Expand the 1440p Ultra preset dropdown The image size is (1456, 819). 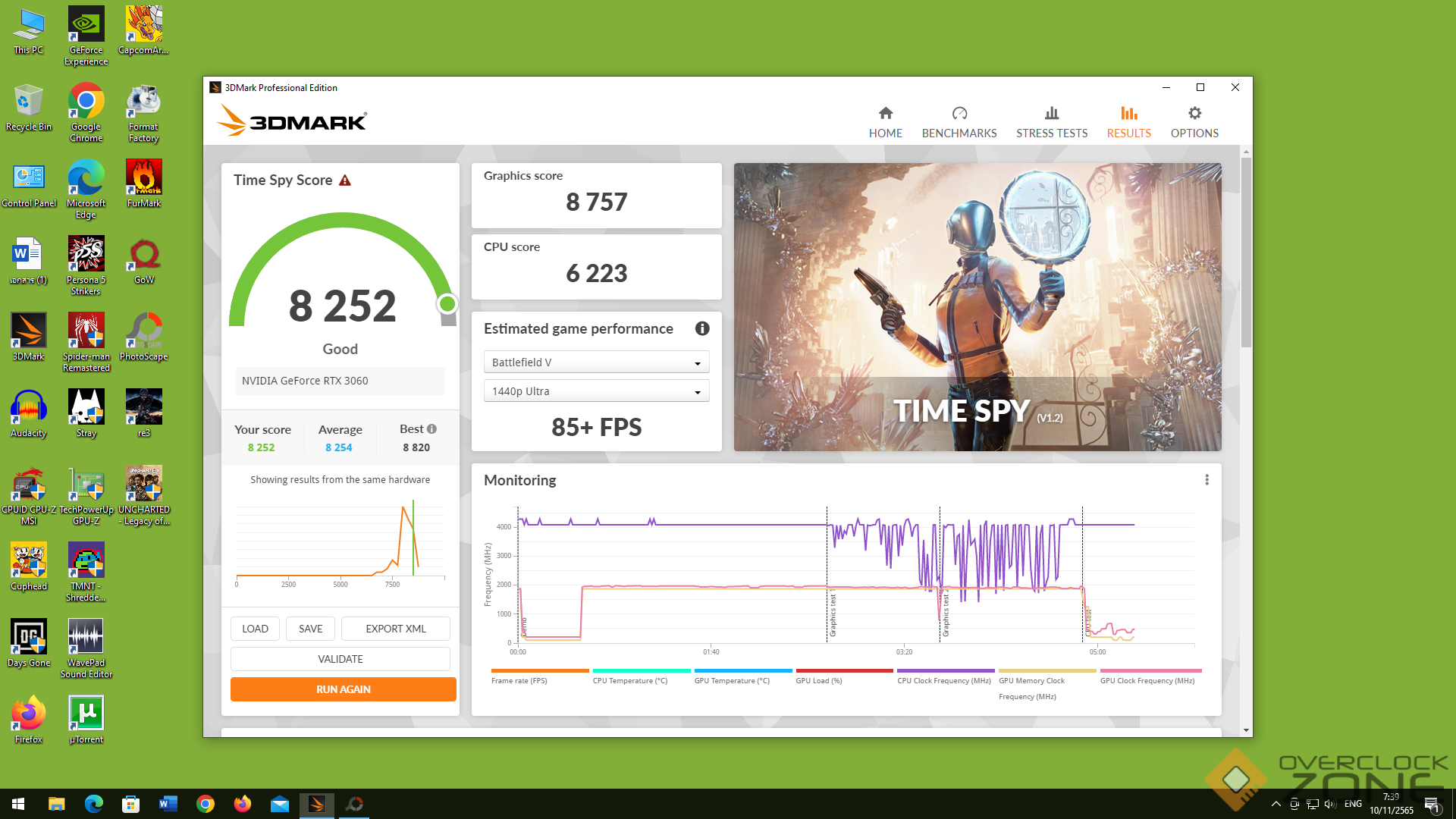click(596, 391)
